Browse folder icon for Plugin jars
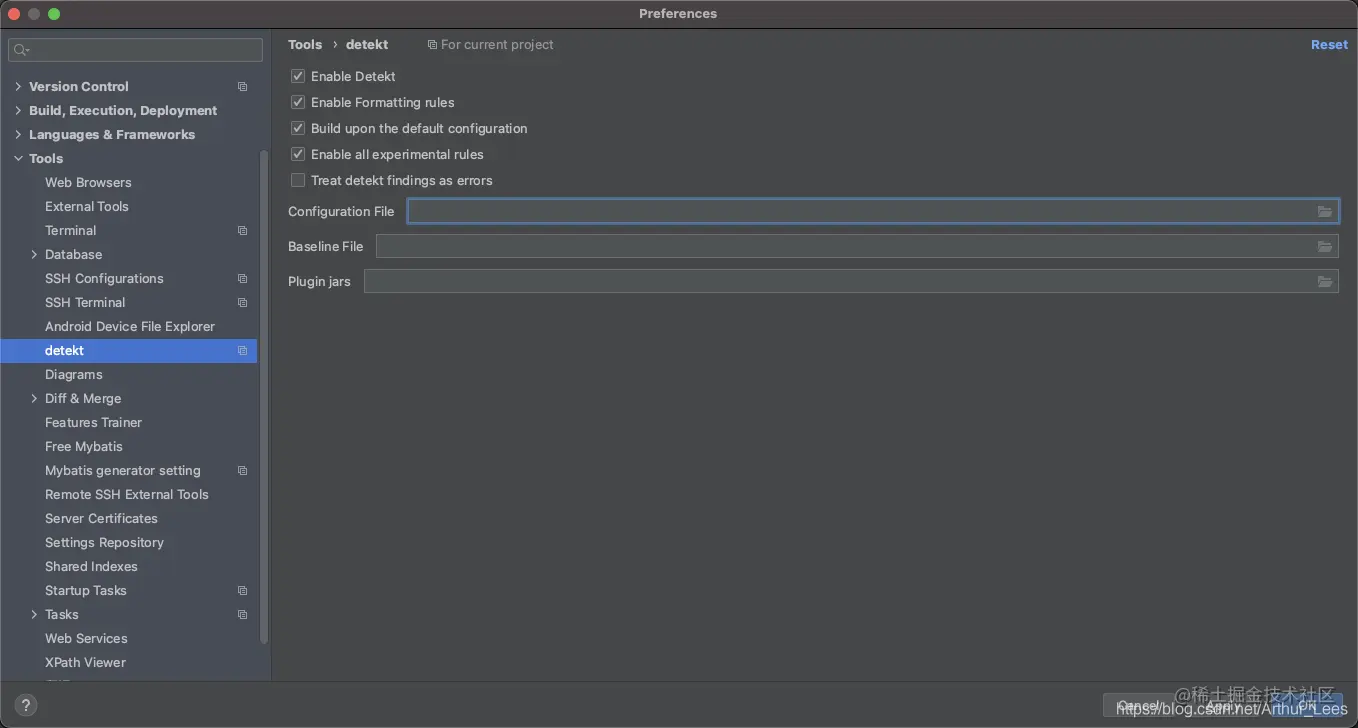This screenshot has width=1358, height=728. coord(1325,281)
